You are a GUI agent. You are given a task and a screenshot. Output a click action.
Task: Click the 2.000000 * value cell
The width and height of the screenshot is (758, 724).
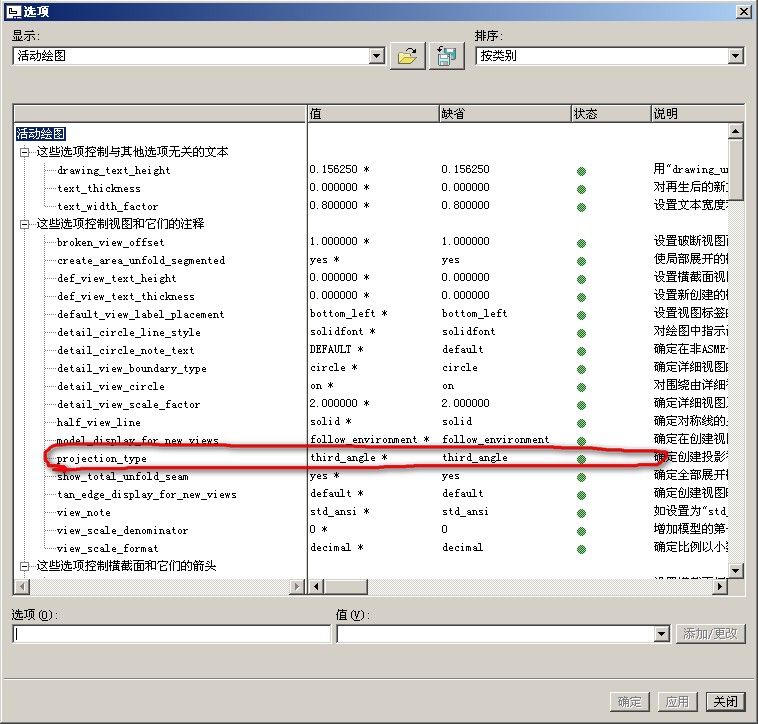pyautogui.click(x=340, y=404)
